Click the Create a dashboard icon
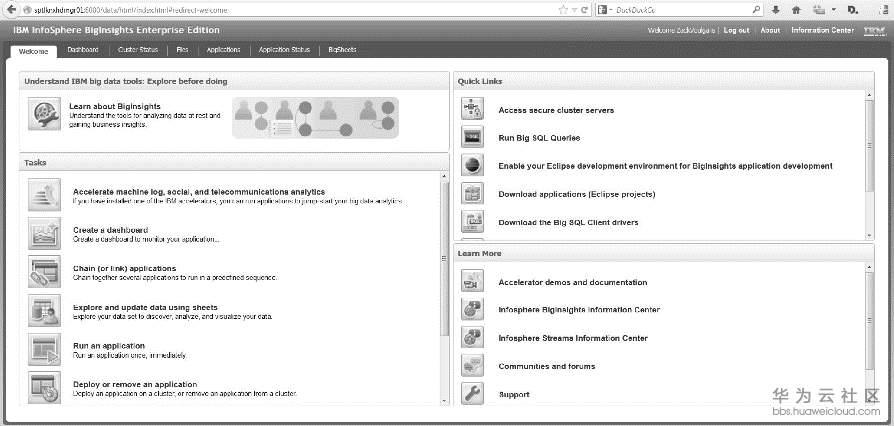 44,233
